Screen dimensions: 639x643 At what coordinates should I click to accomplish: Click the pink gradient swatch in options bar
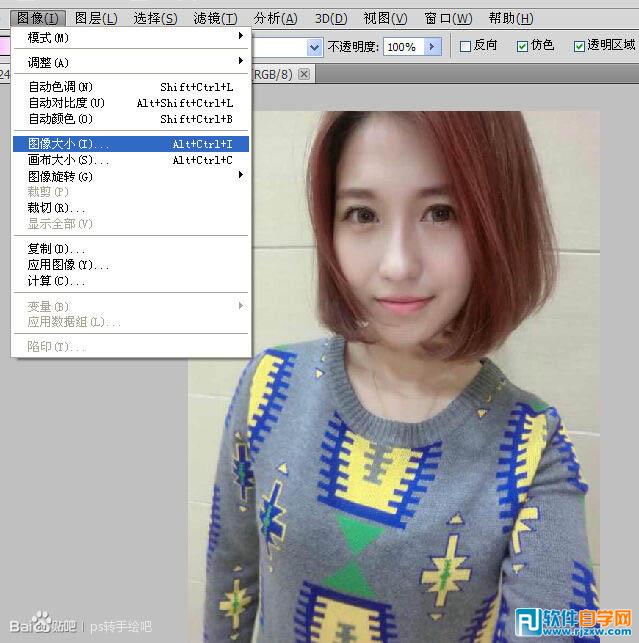pos(5,46)
